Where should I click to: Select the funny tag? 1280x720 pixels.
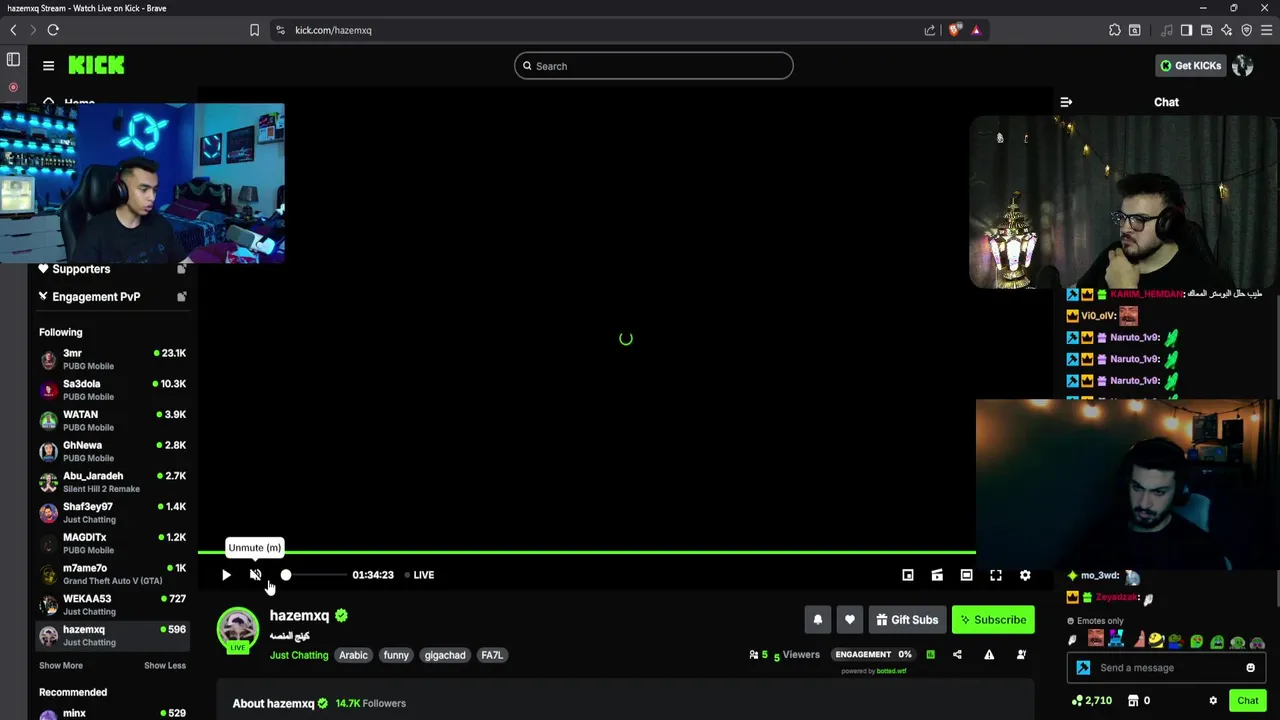(396, 655)
